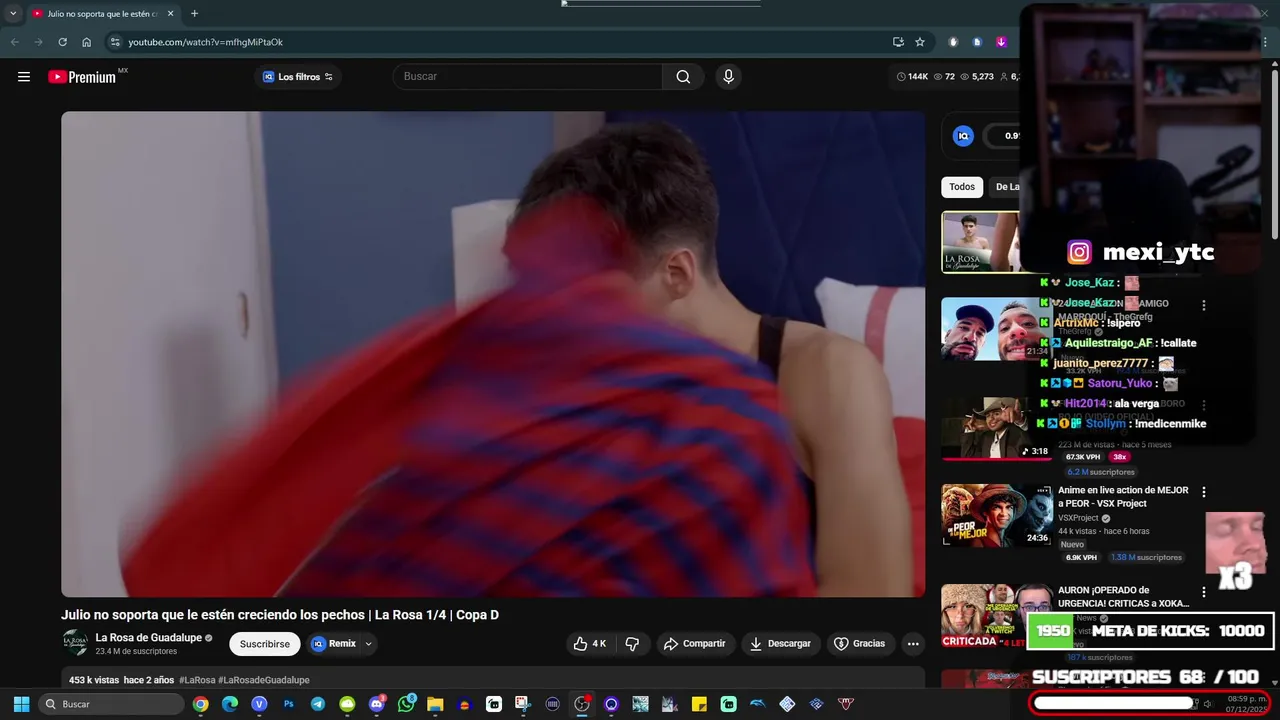Viewport: 1280px width, 720px height.
Task: Open Los filtros extension button
Action: pos(297,77)
